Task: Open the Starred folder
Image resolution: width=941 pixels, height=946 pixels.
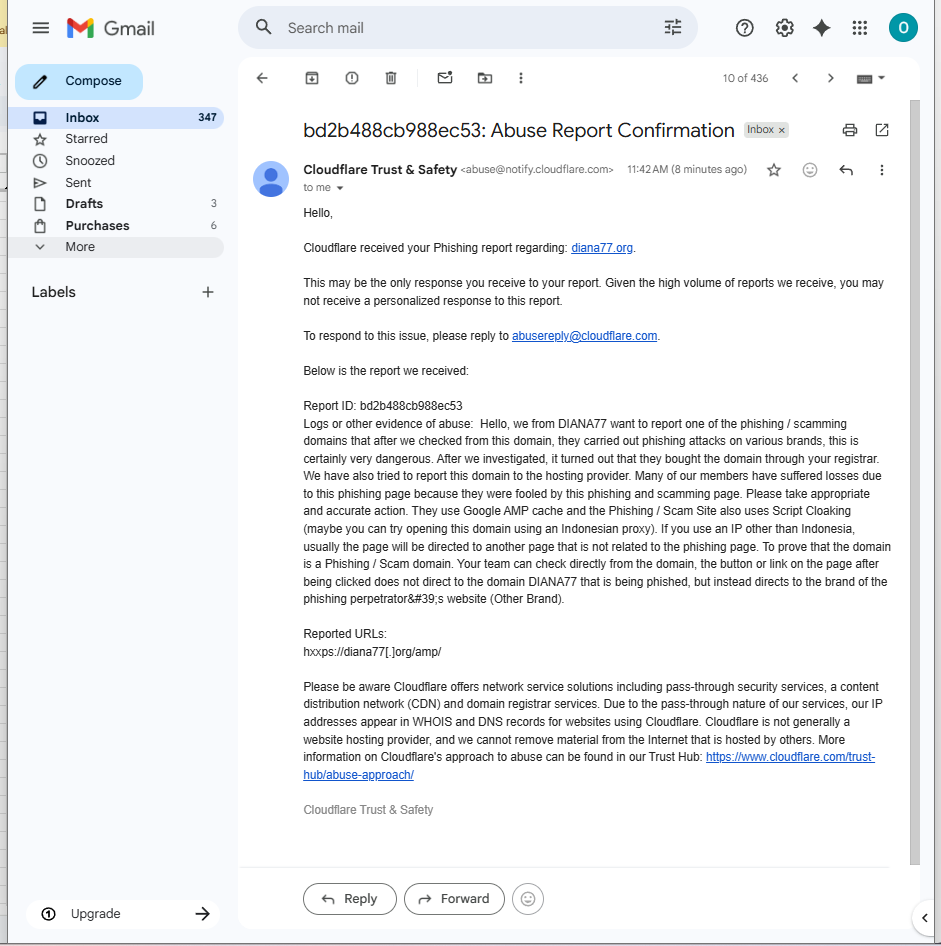Action: pos(116,139)
